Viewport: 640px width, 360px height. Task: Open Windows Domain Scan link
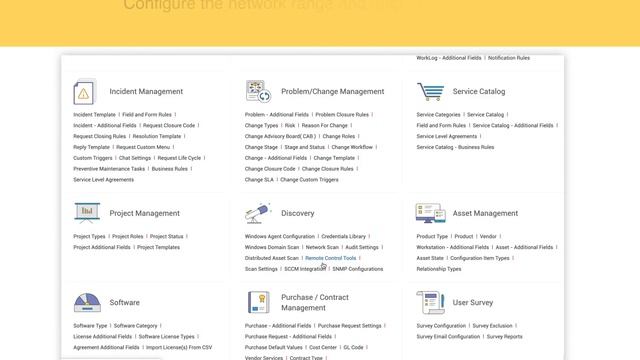pyautogui.click(x=272, y=247)
